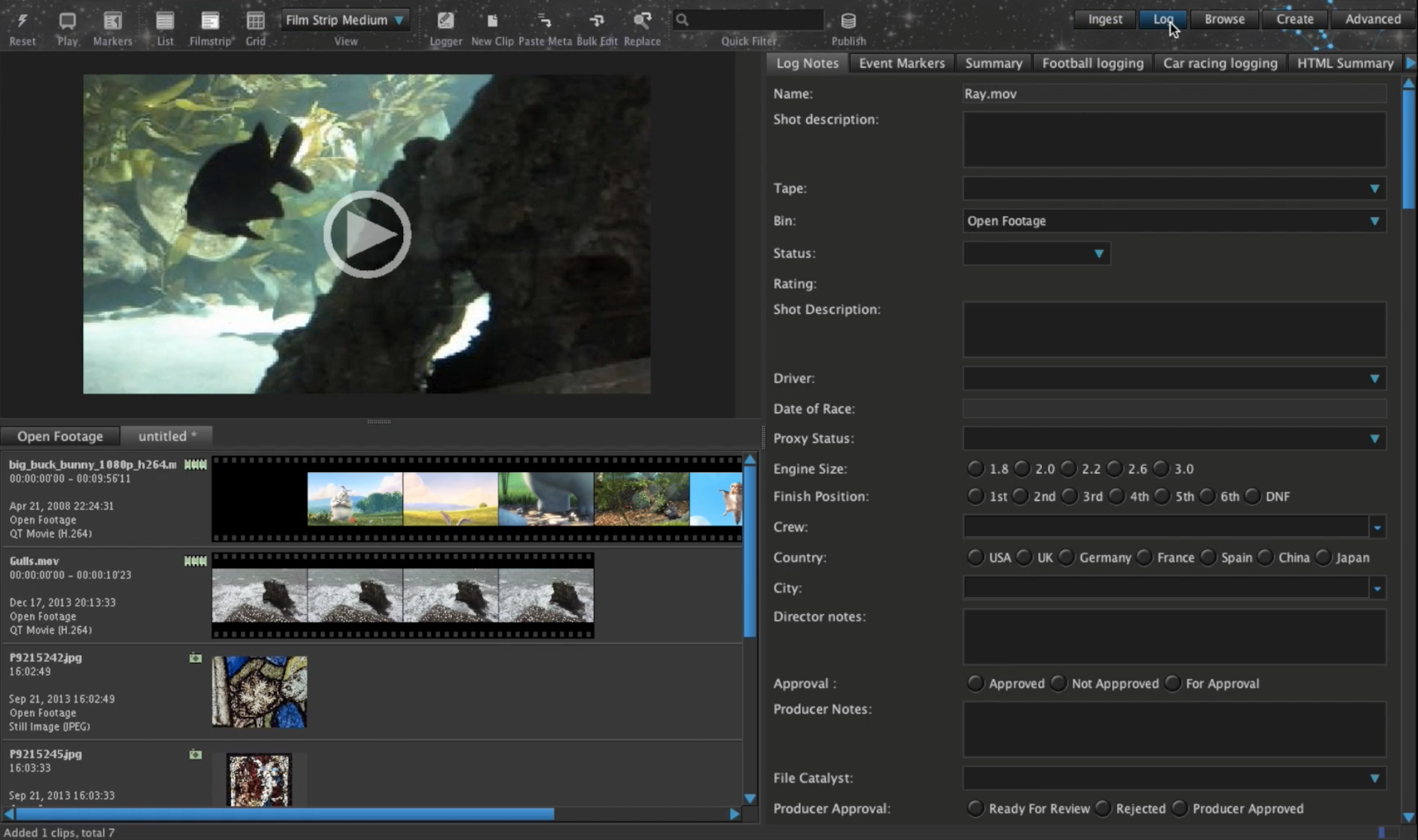Mark approval as Approved
This screenshot has height=840, width=1418.
click(x=975, y=683)
